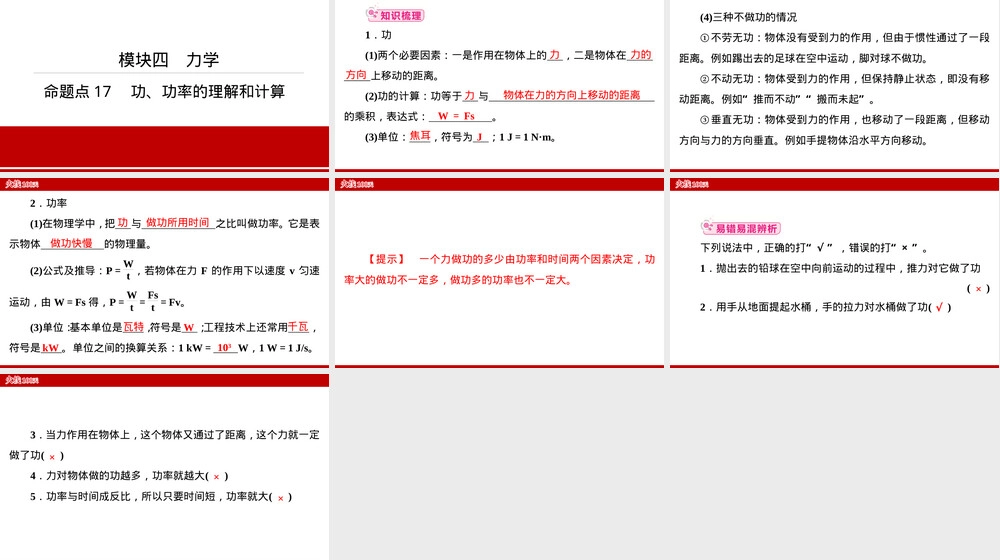The height and width of the screenshot is (560, 1000).
Task: Click question 4 力对物体做的功越多
Action: click(x=128, y=476)
